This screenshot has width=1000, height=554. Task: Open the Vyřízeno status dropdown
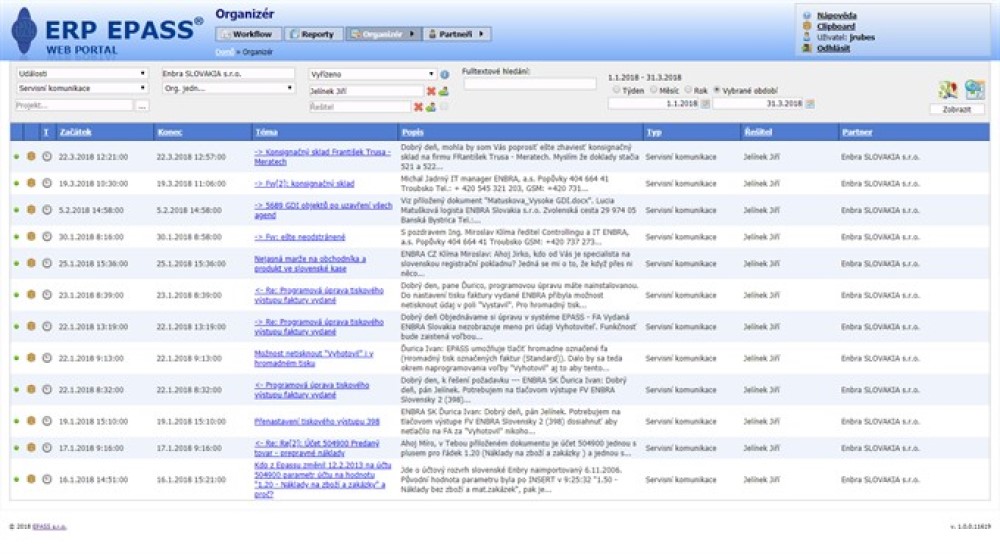point(372,75)
